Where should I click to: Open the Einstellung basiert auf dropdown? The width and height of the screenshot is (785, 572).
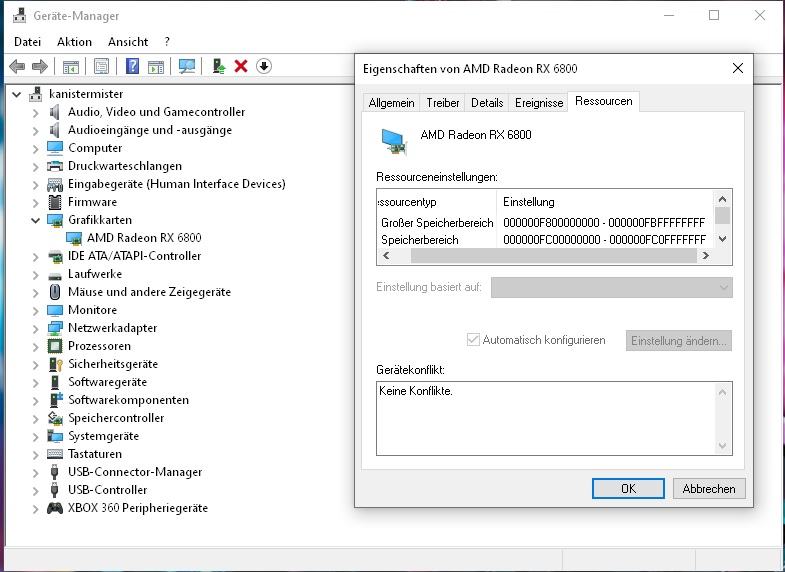[x=612, y=287]
